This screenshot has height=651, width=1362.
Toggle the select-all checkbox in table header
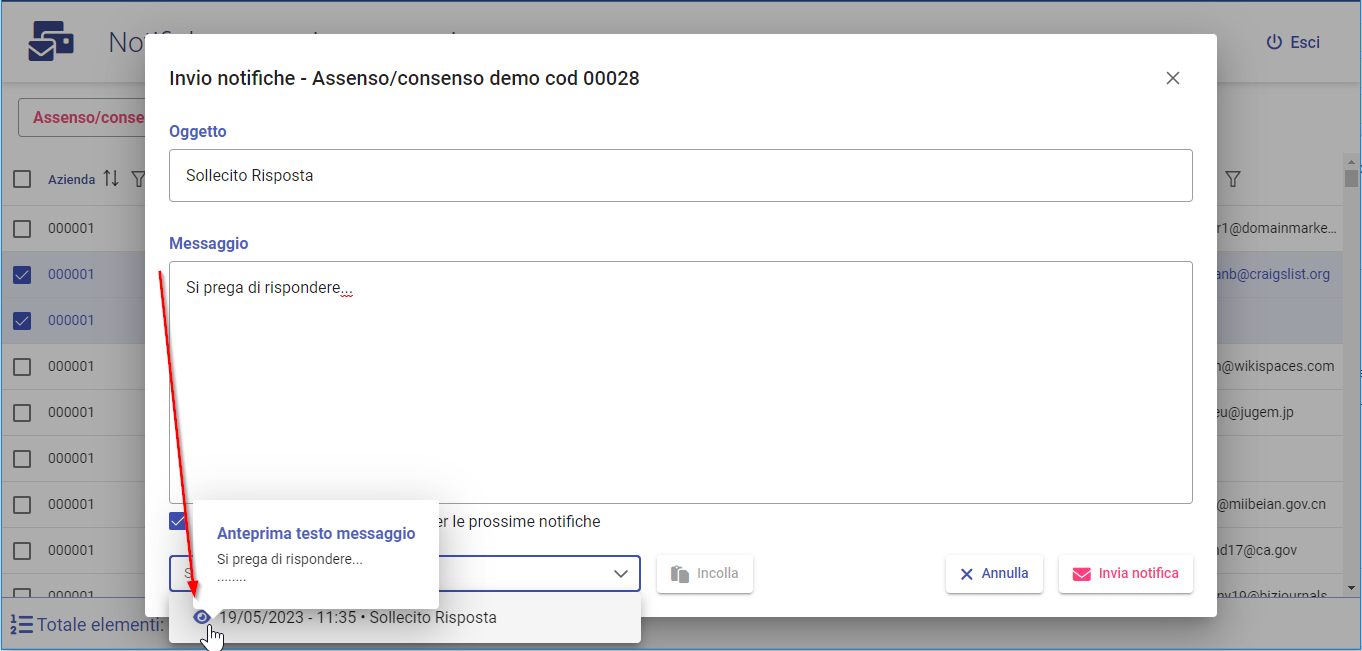pyautogui.click(x=22, y=179)
